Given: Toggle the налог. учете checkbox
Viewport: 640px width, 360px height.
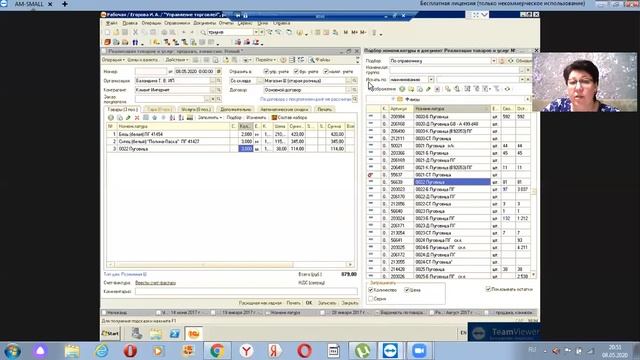Looking at the screenshot, I should (326, 71).
